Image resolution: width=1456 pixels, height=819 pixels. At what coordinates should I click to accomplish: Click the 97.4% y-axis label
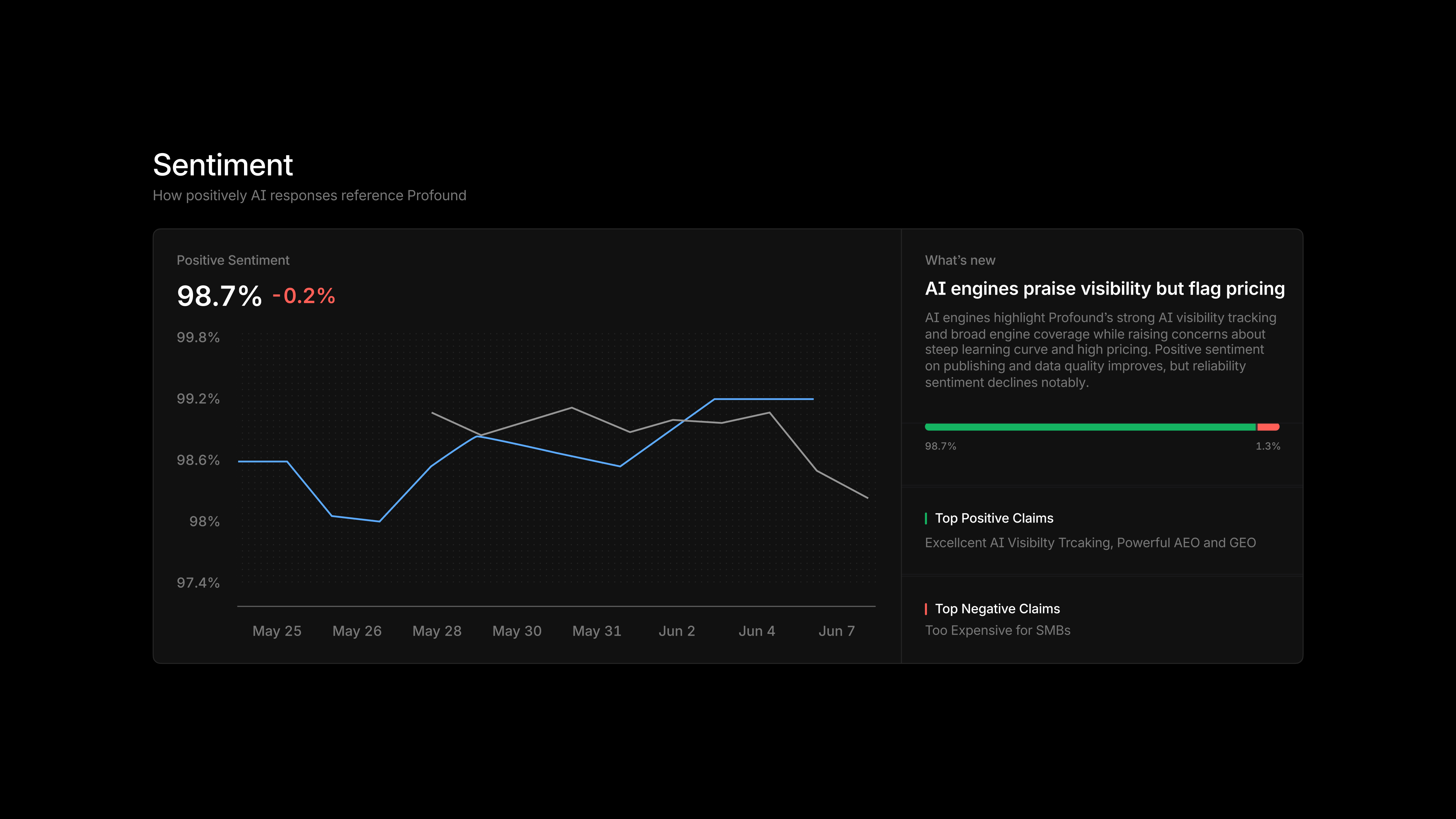coord(198,583)
